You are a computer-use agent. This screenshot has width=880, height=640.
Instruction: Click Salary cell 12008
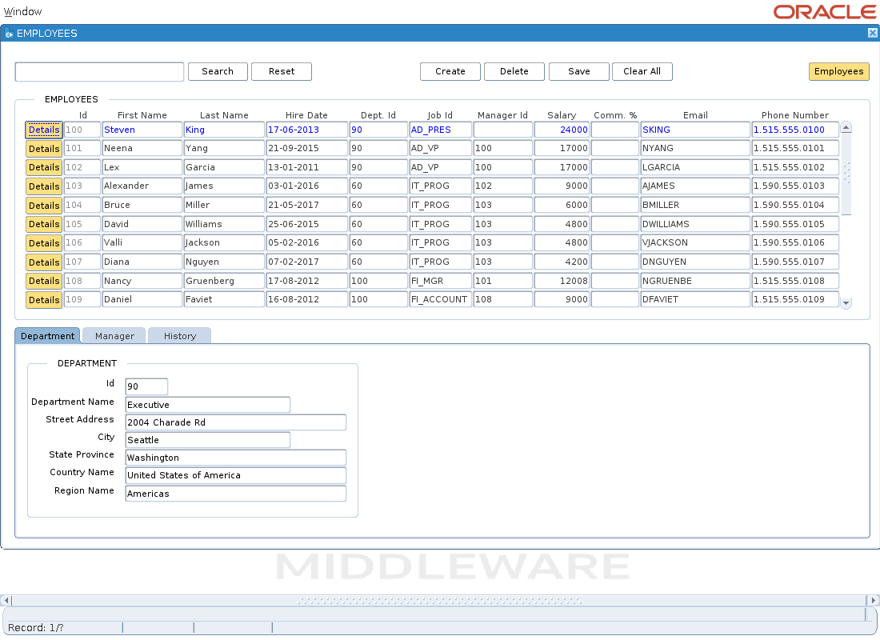(562, 281)
